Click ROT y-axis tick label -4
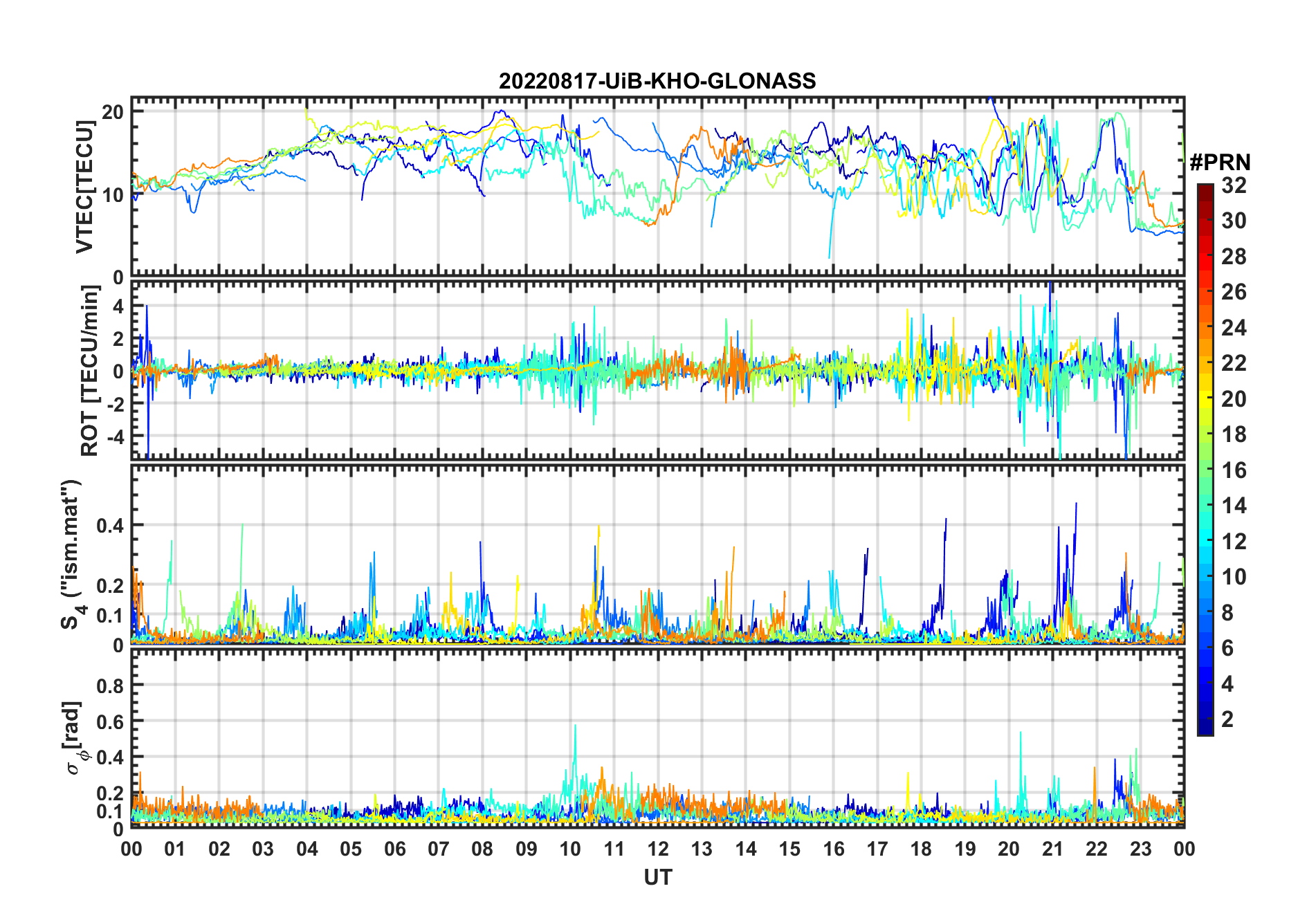Image resolution: width=1316 pixels, height=920 pixels. (x=115, y=436)
